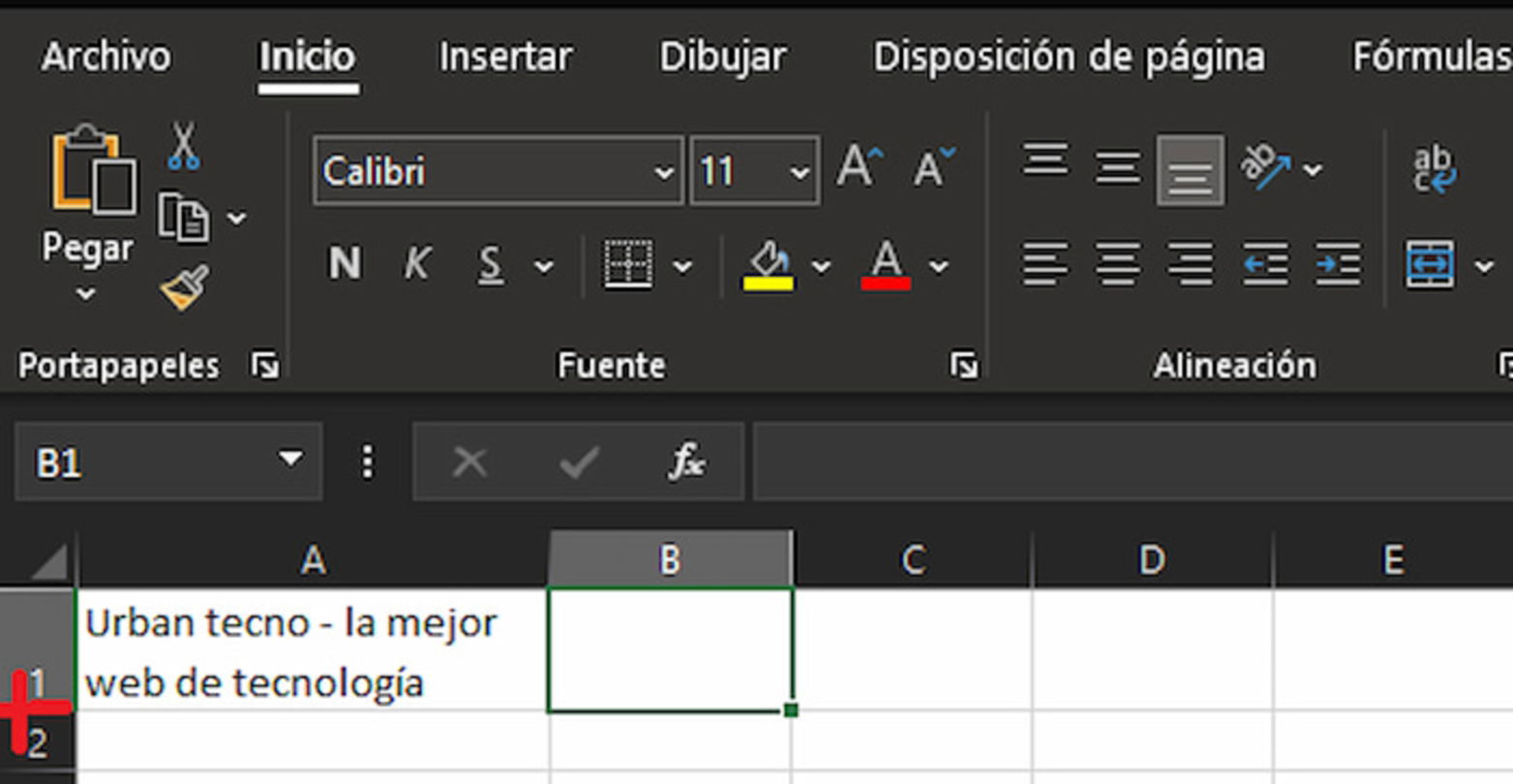The height and width of the screenshot is (784, 1513).
Task: Align text left horizontally
Action: 1045,264
